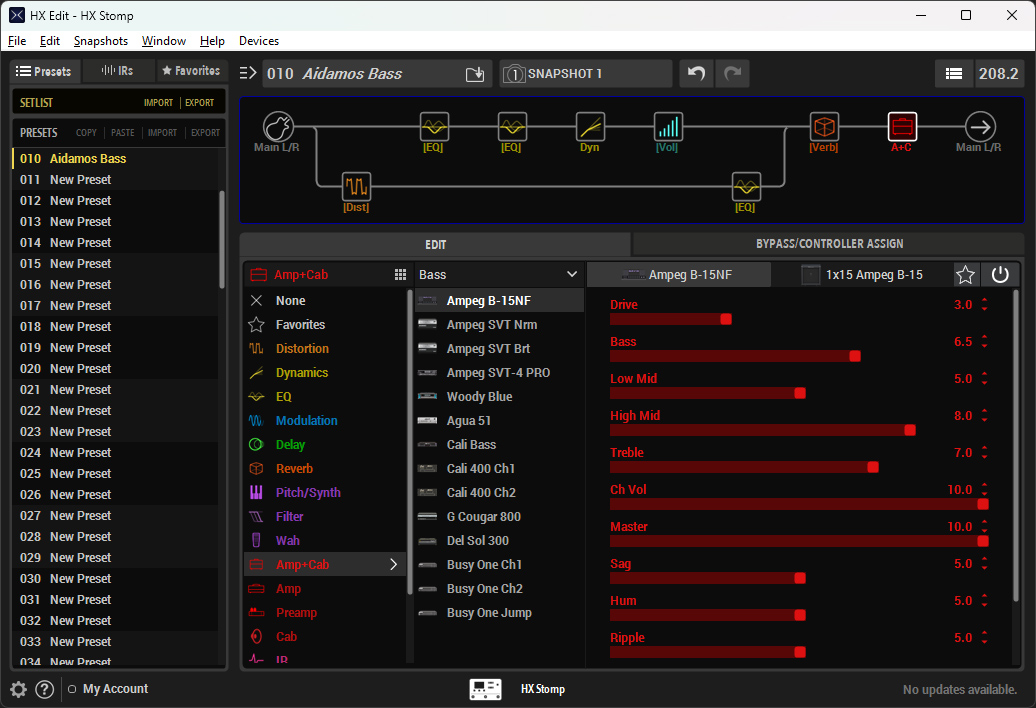This screenshot has width=1036, height=708.
Task: Adjust the Sag value stepper
Action: (984, 563)
